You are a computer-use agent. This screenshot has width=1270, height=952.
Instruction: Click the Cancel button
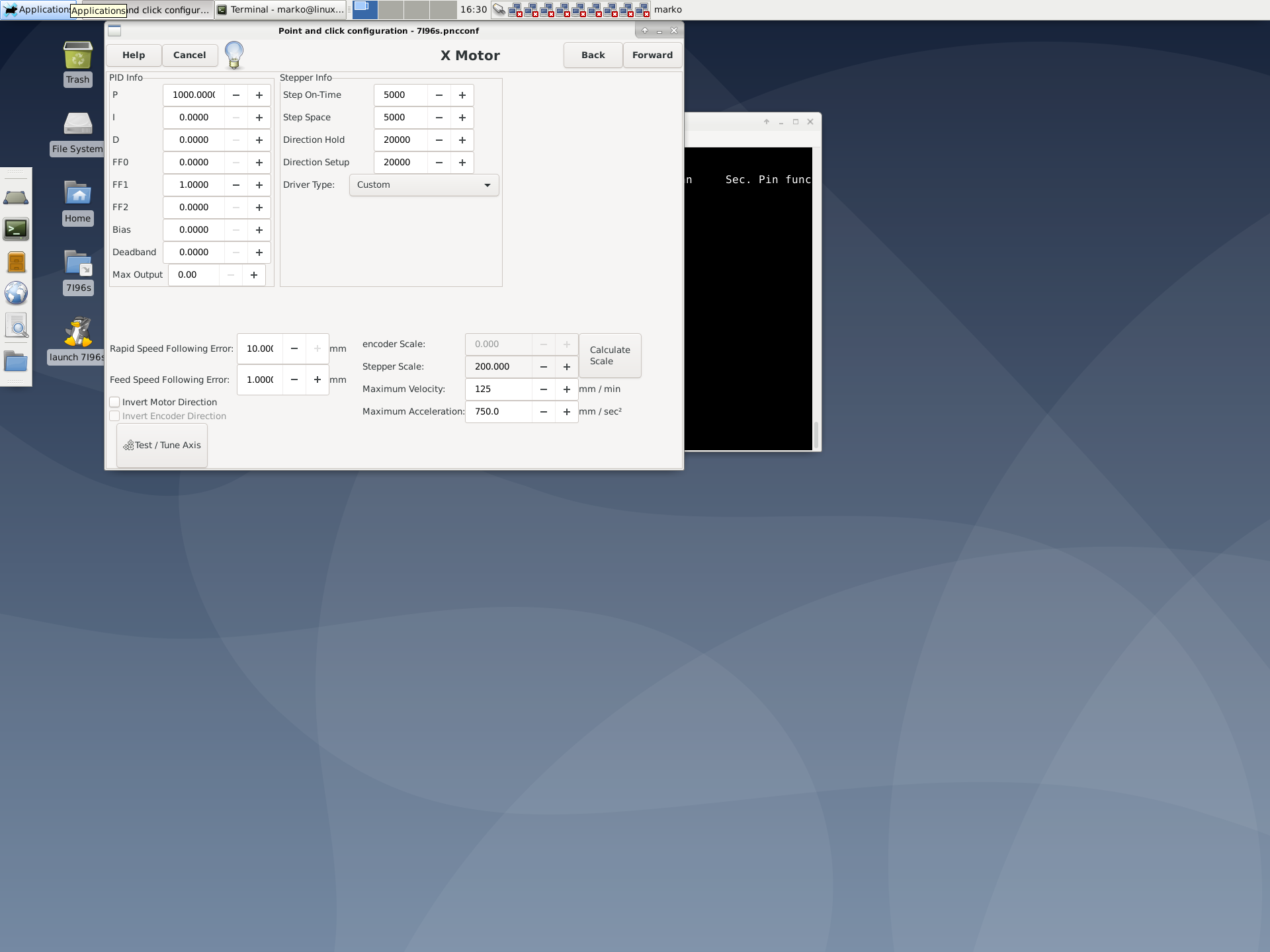(x=190, y=56)
